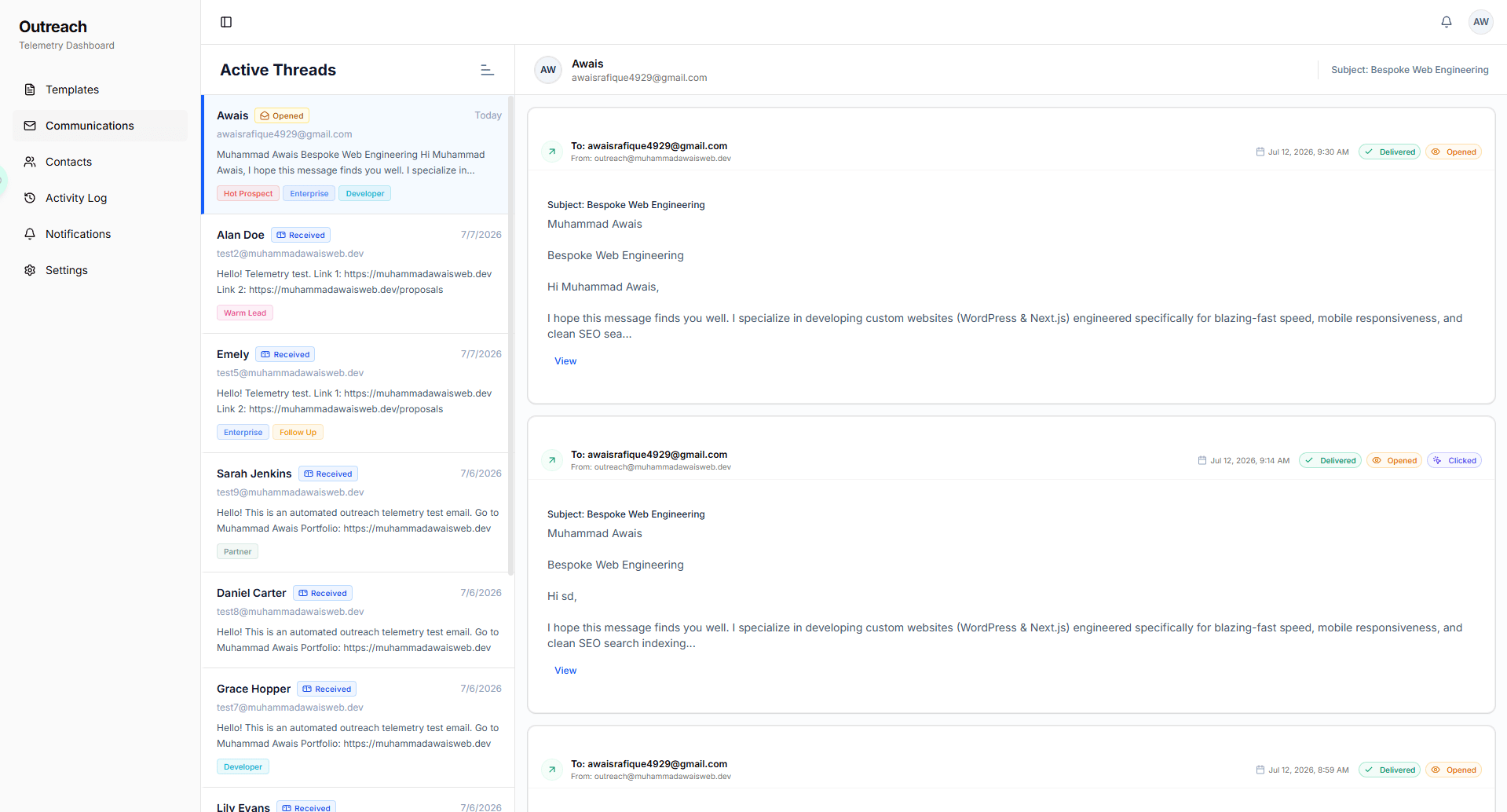Open the Activity Log page
This screenshot has width=1507, height=812.
coord(100,198)
